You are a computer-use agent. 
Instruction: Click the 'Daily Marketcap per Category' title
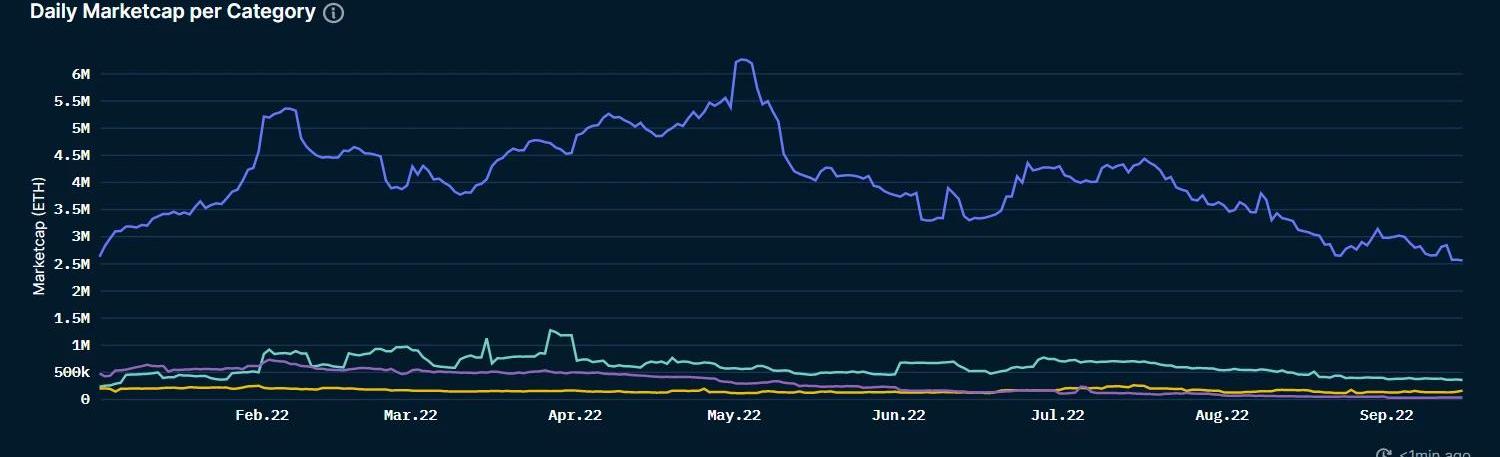coord(172,13)
